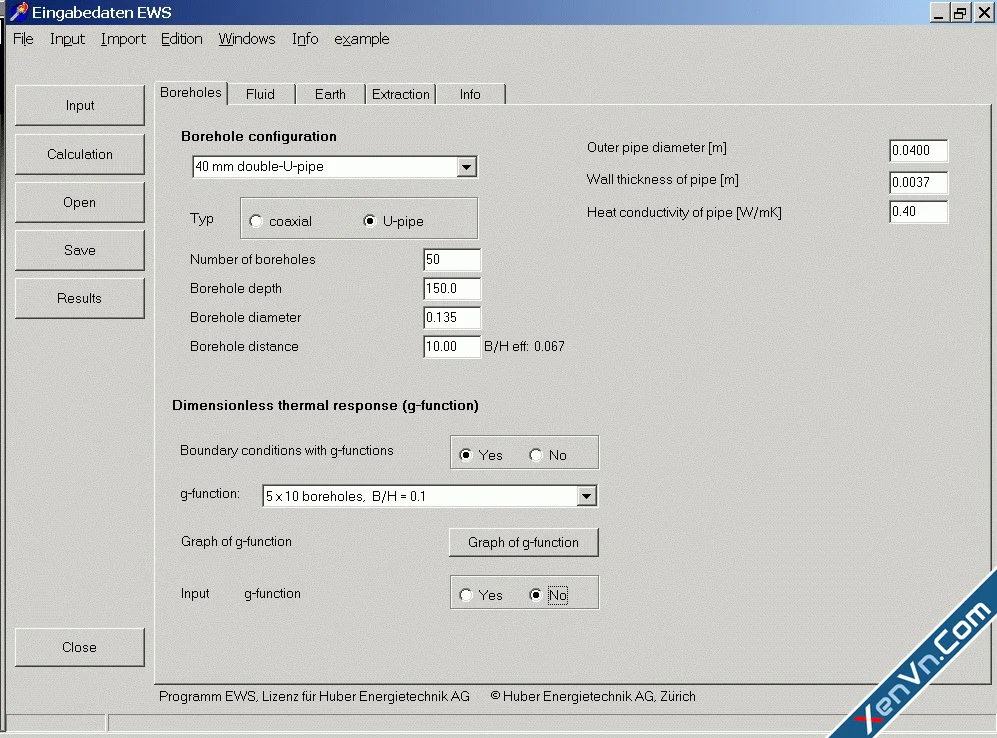Open the Windows menu
This screenshot has height=738, width=997.
coord(247,39)
